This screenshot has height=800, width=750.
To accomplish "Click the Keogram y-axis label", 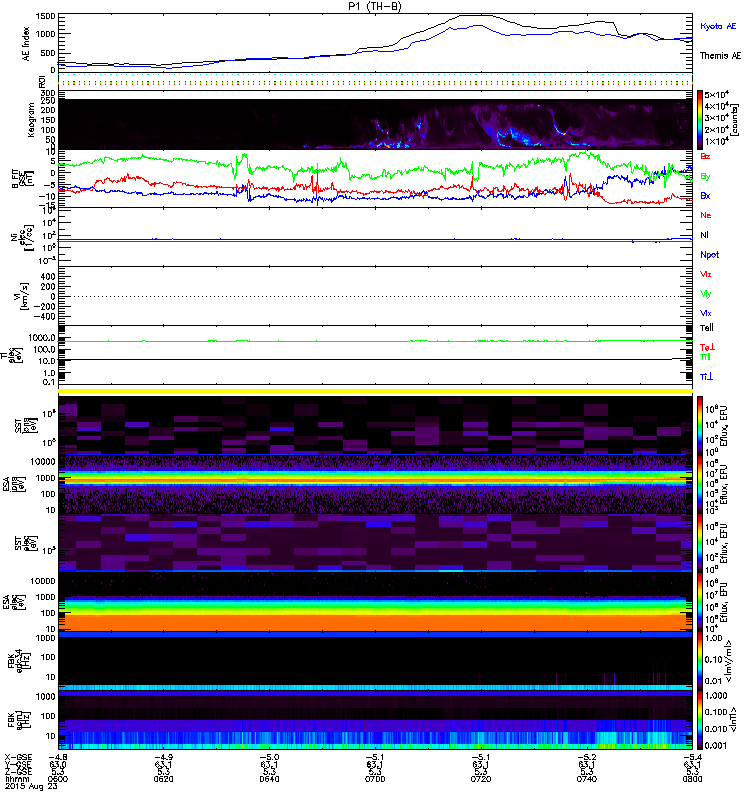I will 31,120.
